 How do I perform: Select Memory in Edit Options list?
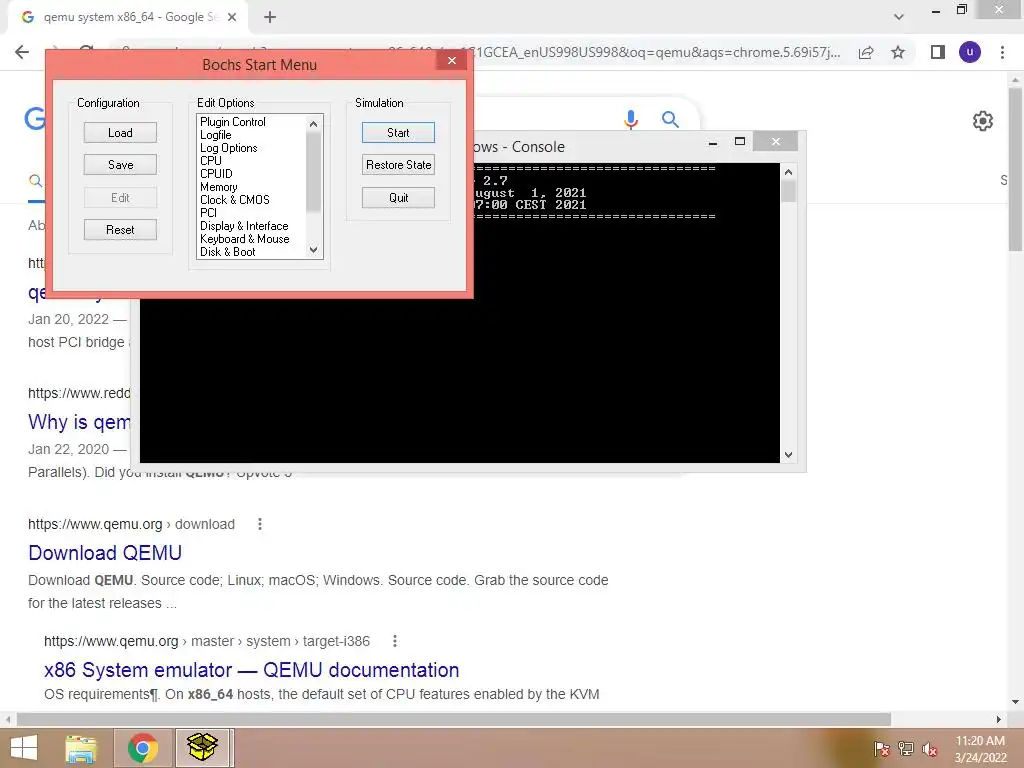click(x=218, y=187)
